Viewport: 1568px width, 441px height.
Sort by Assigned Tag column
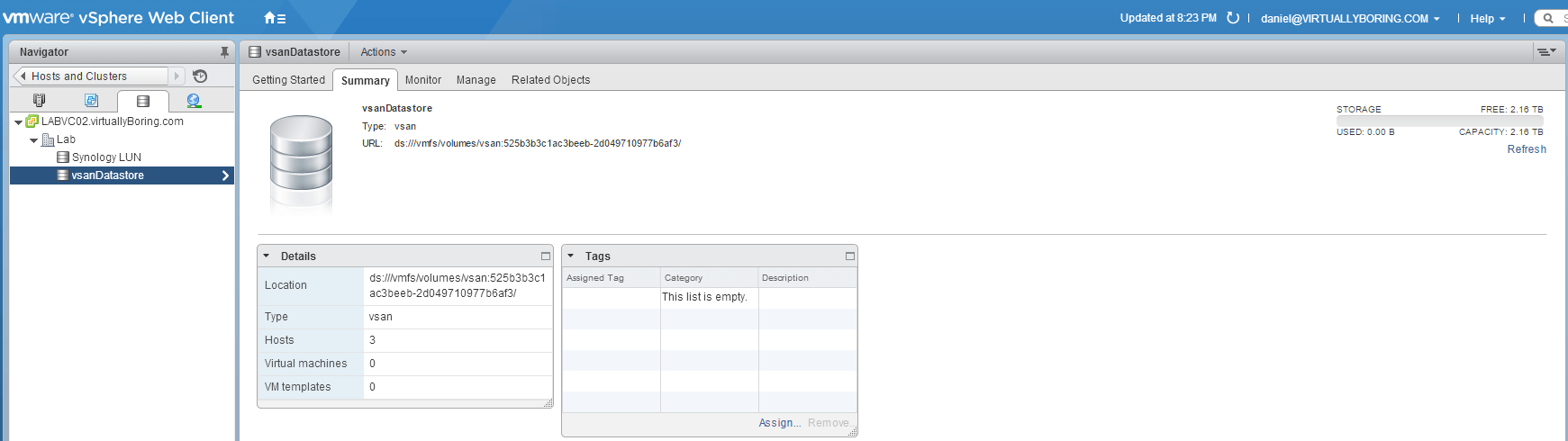click(612, 278)
